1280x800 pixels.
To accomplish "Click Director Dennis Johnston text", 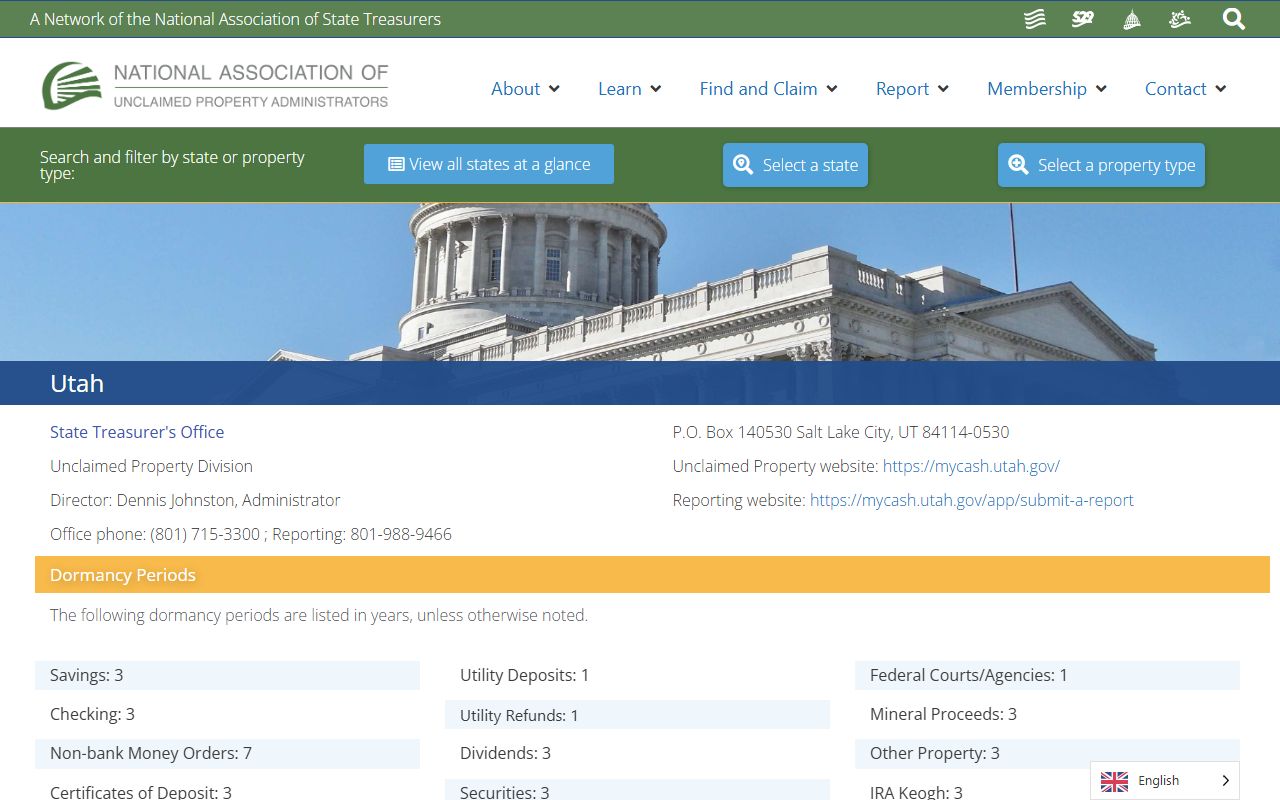I will tap(195, 500).
